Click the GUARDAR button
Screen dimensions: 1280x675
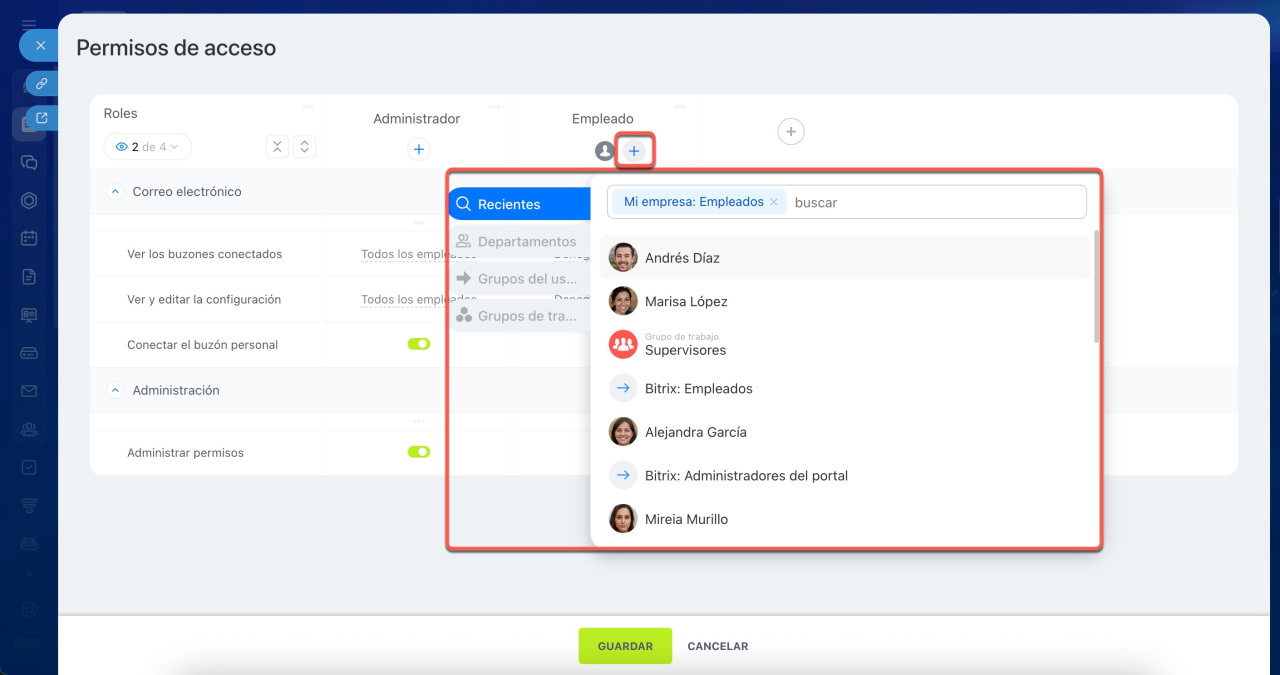pyautogui.click(x=625, y=646)
